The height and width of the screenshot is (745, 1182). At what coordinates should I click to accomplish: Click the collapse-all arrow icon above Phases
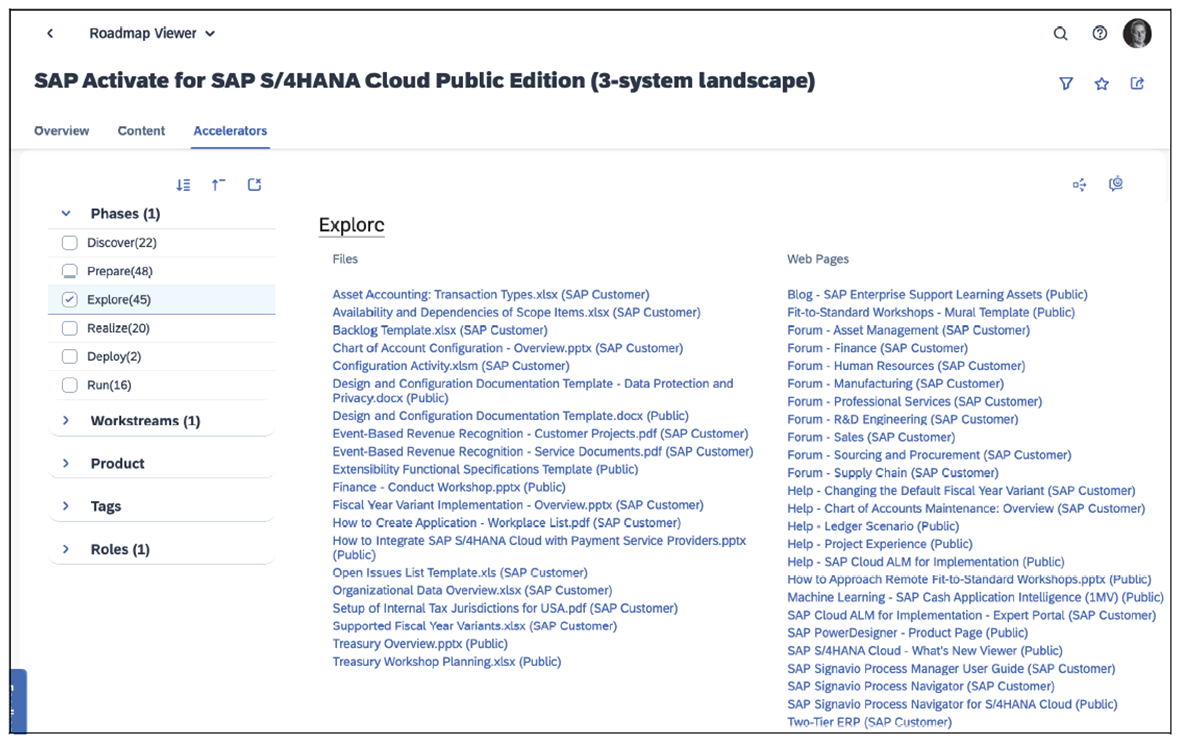point(219,185)
